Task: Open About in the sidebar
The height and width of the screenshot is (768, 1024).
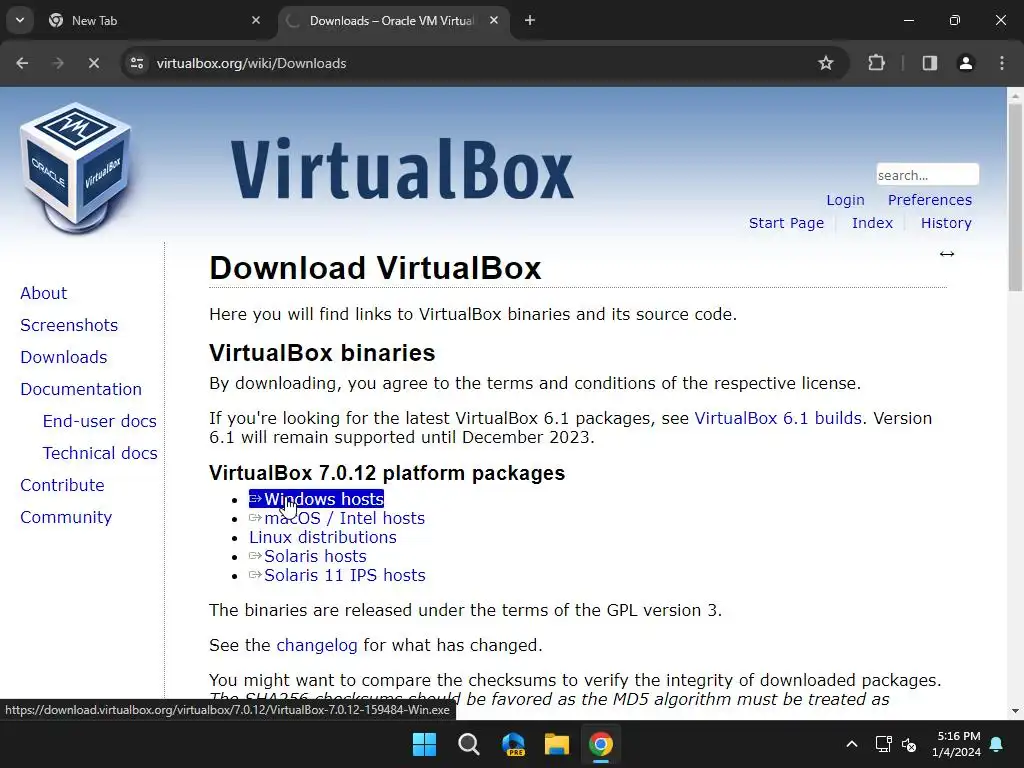Action: pos(44,293)
